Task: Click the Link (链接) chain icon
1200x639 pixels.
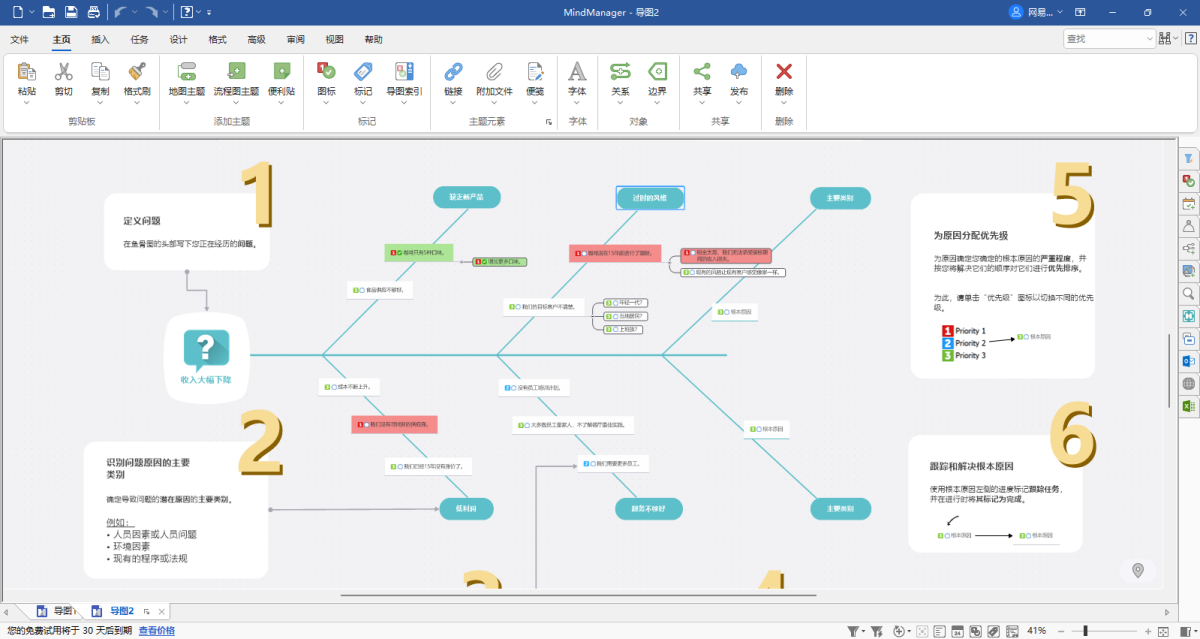Action: click(453, 71)
